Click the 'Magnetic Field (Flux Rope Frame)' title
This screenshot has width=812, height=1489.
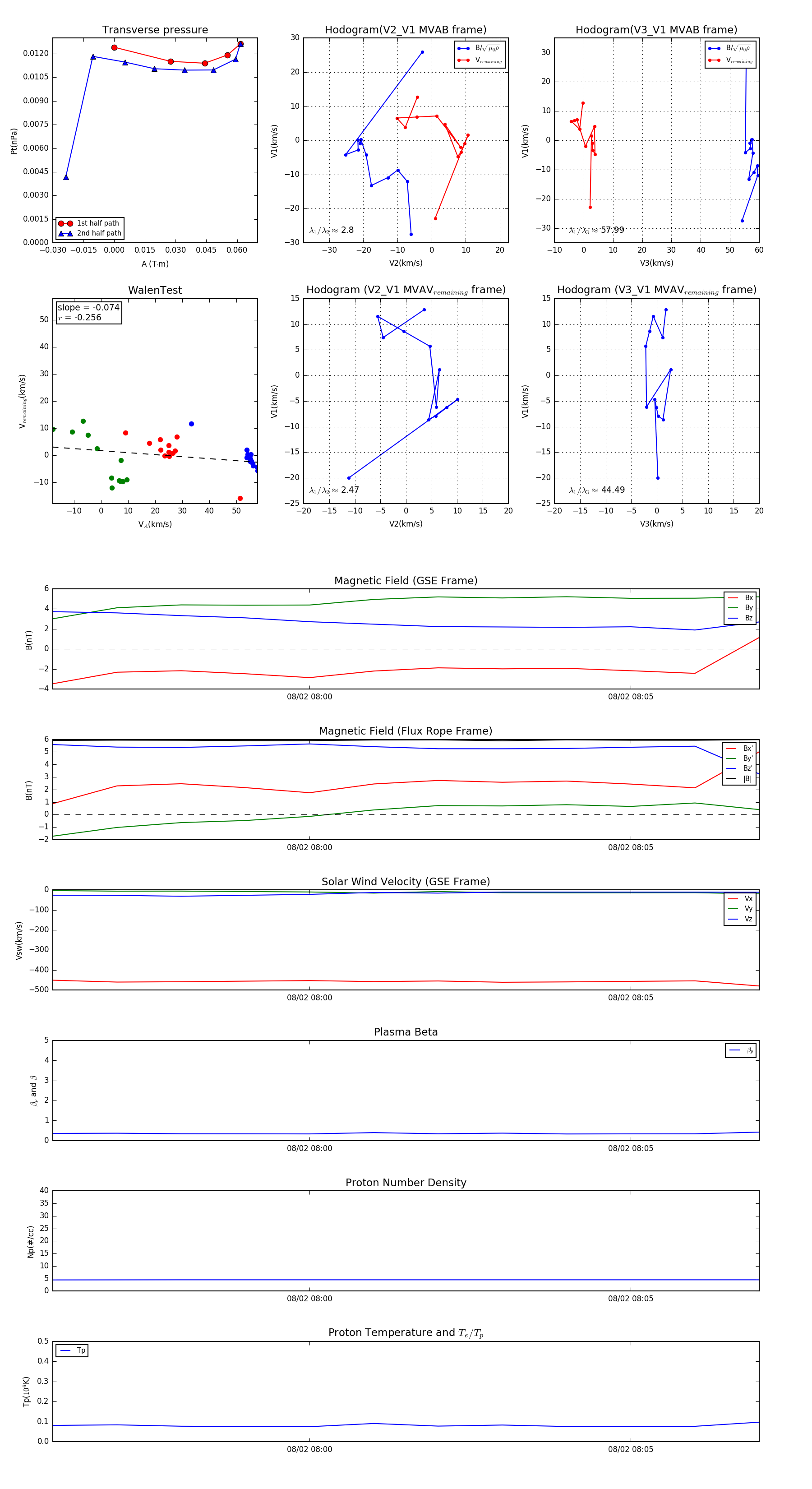(x=406, y=731)
